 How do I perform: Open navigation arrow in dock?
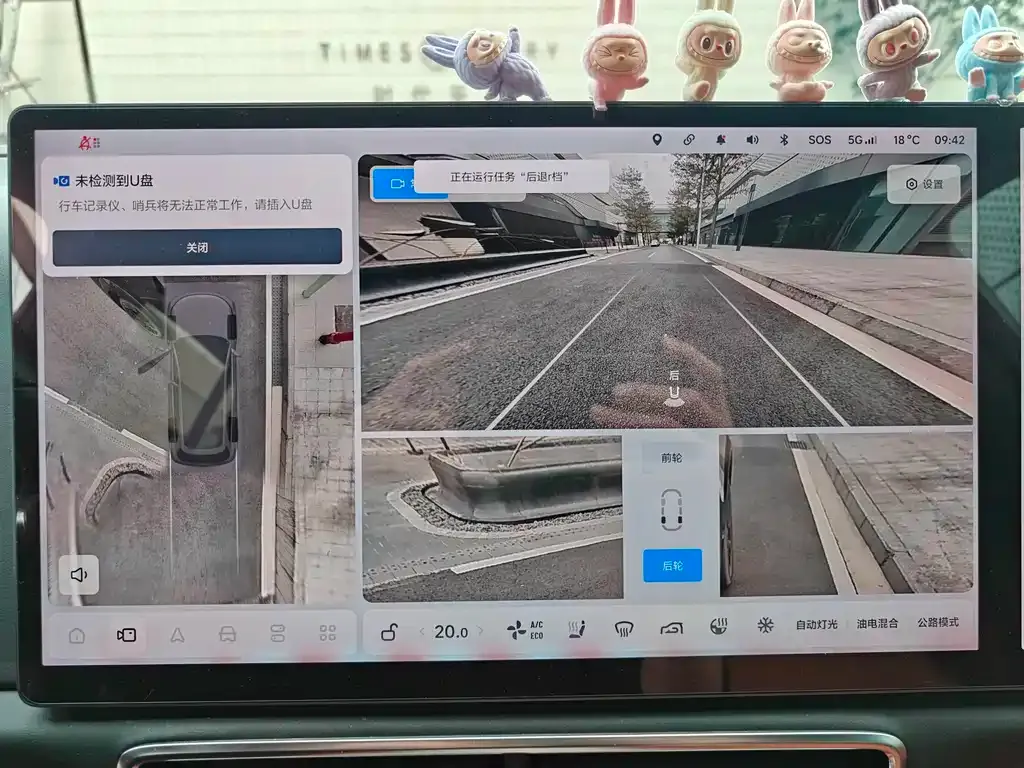pyautogui.click(x=177, y=635)
